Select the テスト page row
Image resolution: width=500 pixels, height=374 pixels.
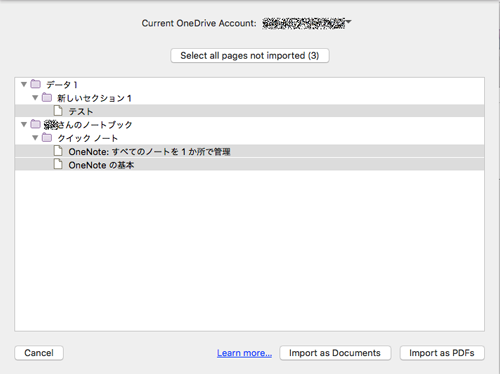click(249, 111)
